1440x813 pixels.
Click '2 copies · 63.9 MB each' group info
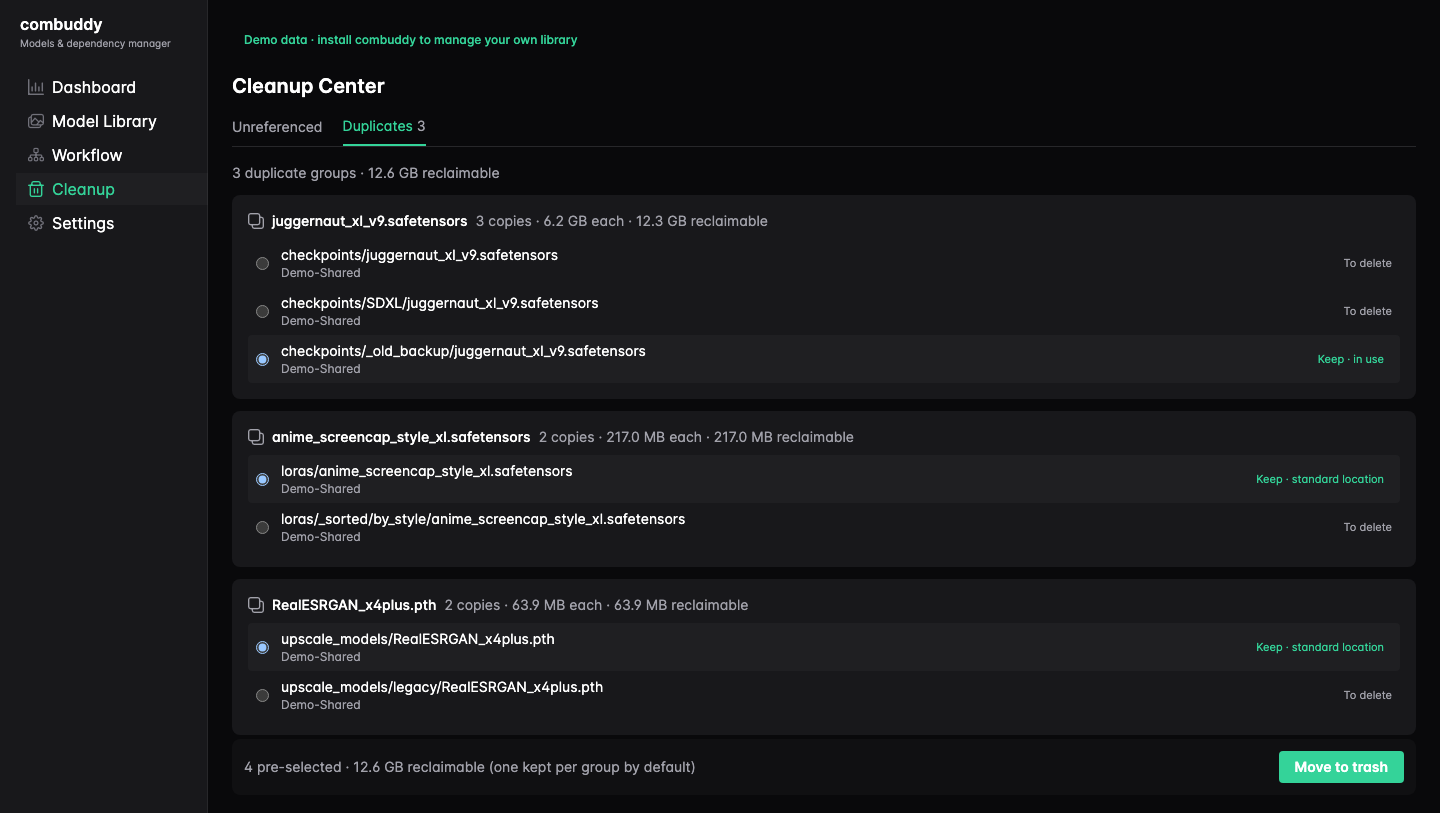tap(524, 605)
